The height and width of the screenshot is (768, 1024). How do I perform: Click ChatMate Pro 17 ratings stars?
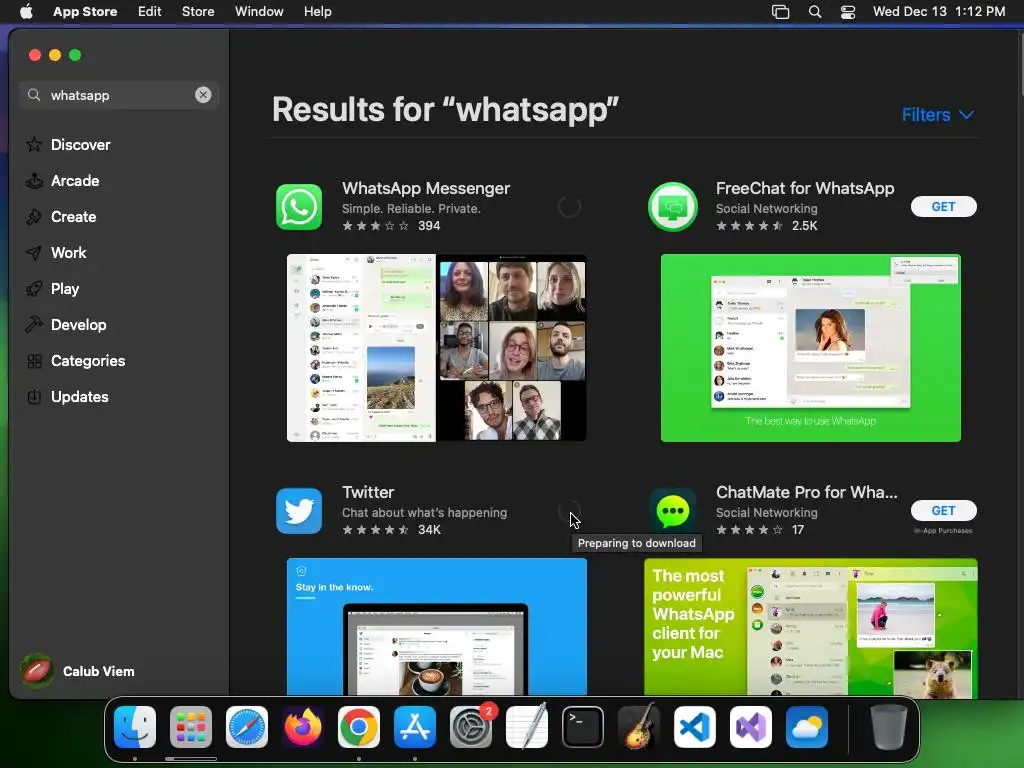click(x=750, y=530)
